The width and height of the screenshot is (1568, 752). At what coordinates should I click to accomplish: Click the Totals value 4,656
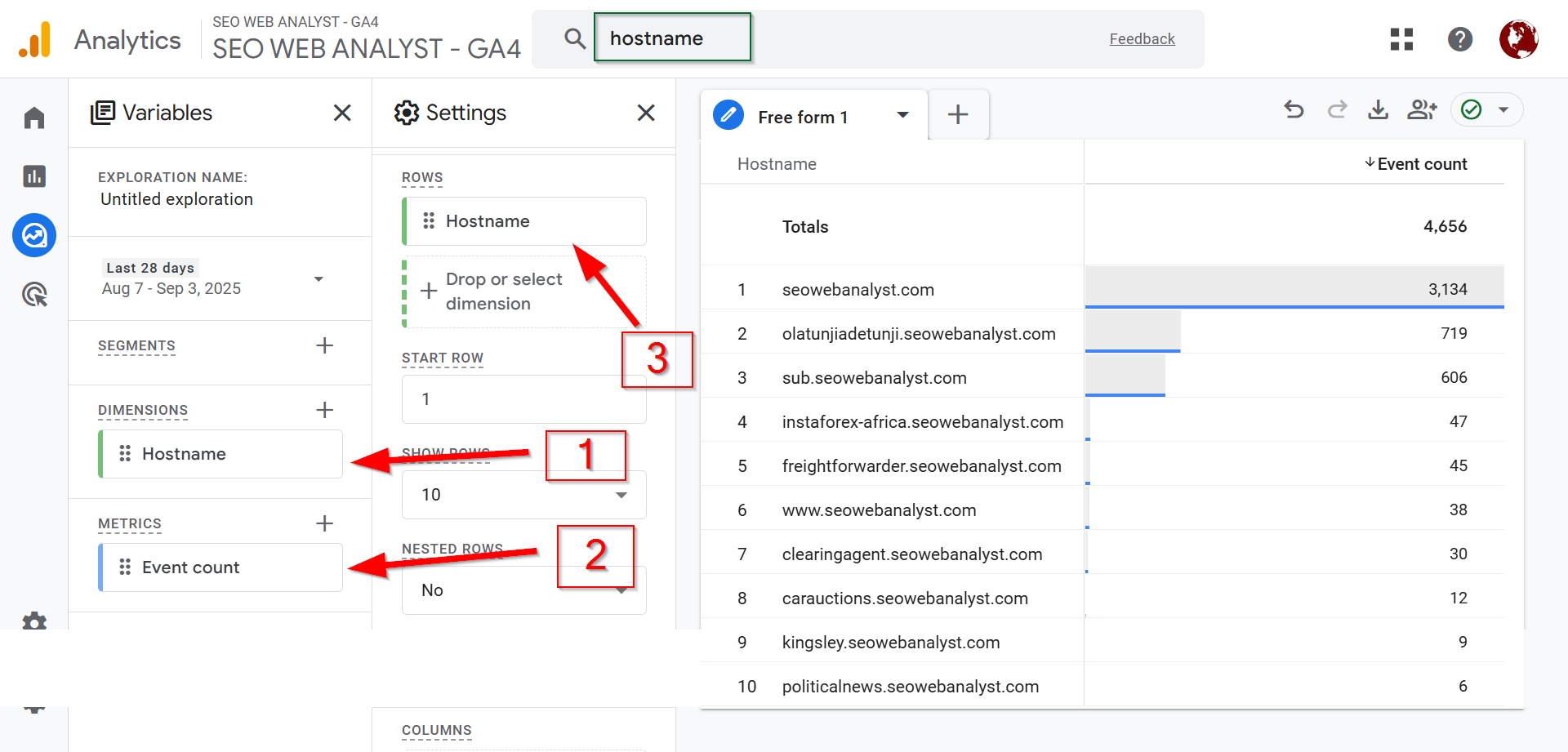1445,226
